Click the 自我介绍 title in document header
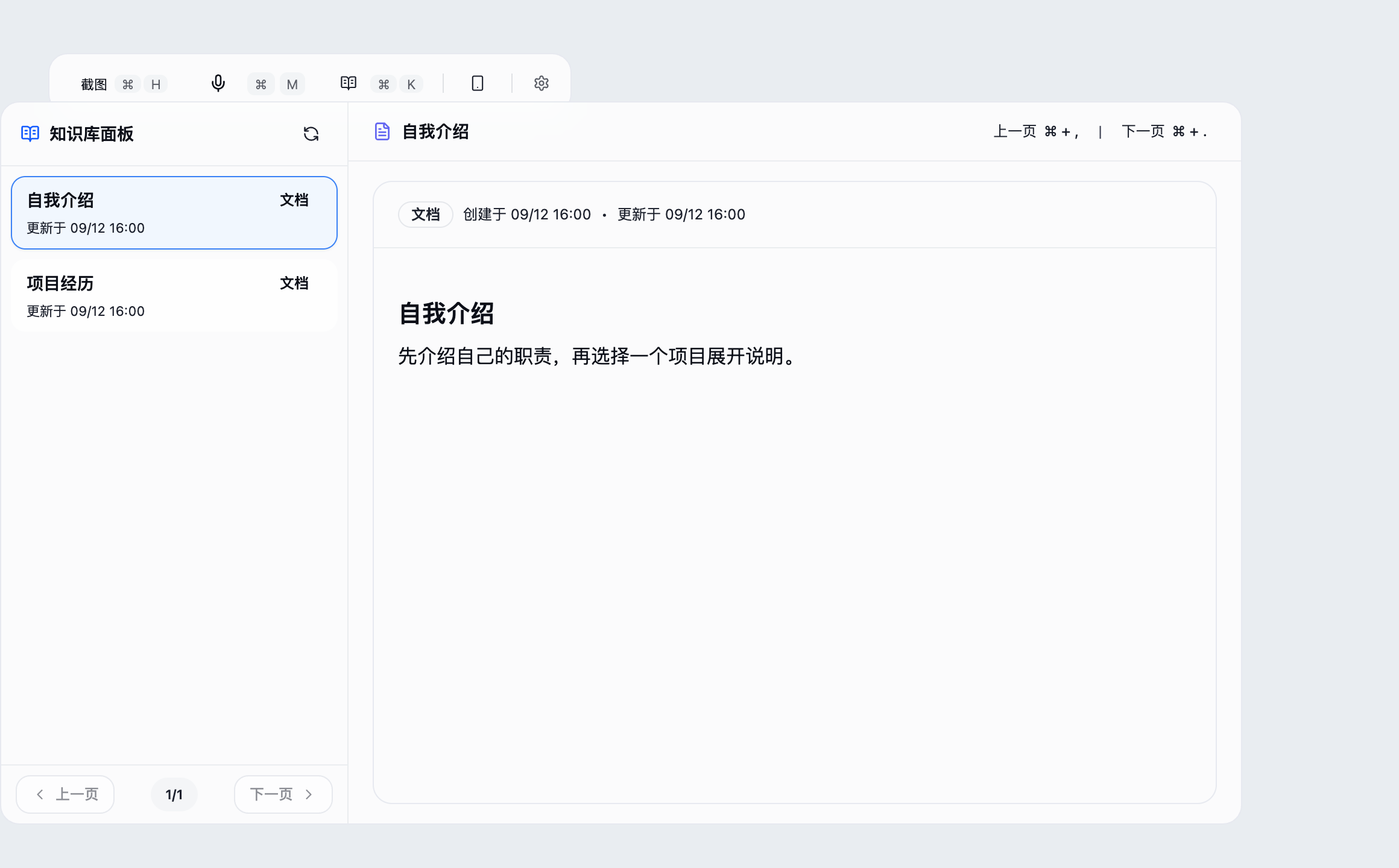The image size is (1399, 868). click(435, 131)
